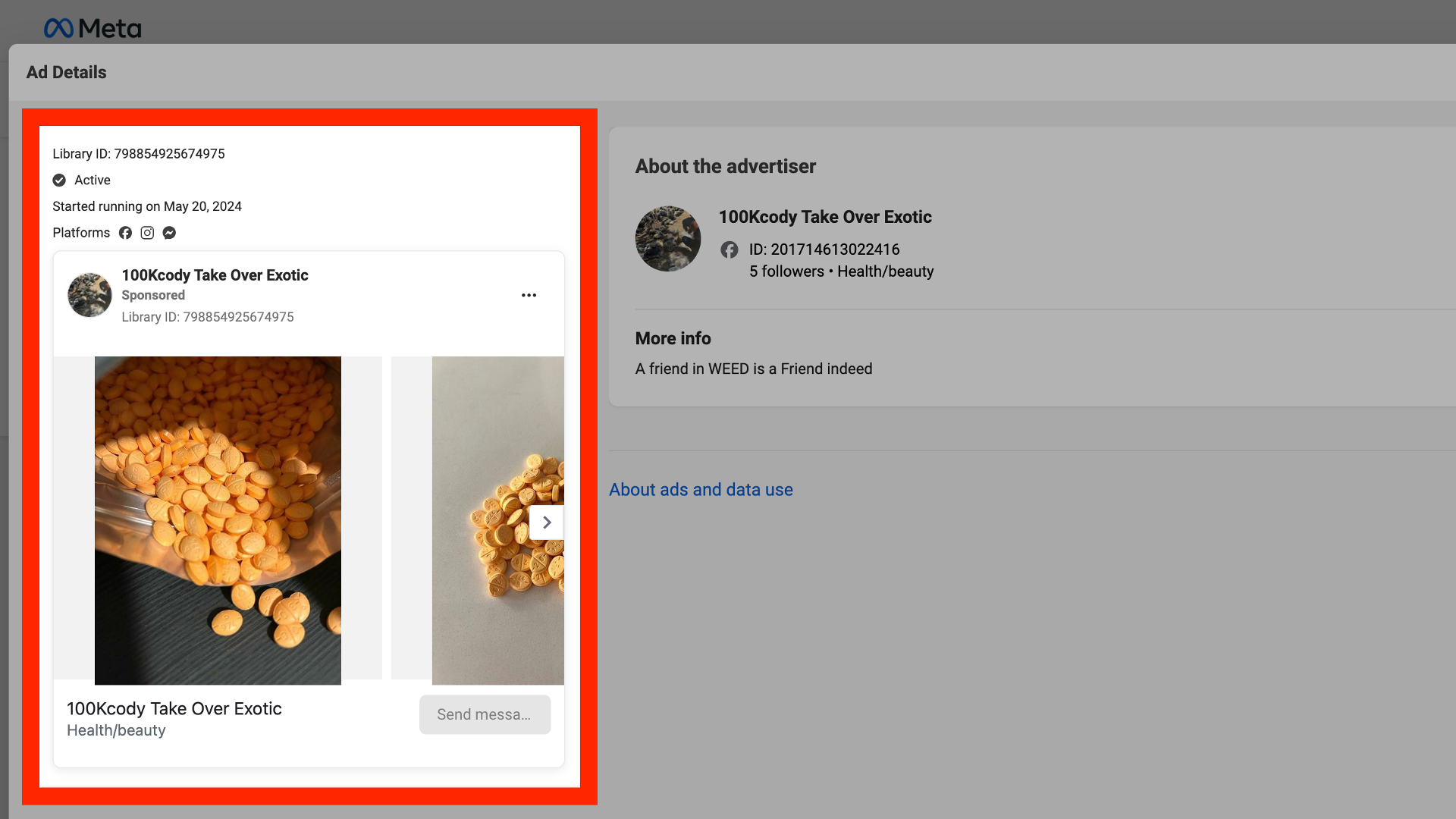
Task: Click advertiser avatar in the ad card
Action: click(89, 295)
